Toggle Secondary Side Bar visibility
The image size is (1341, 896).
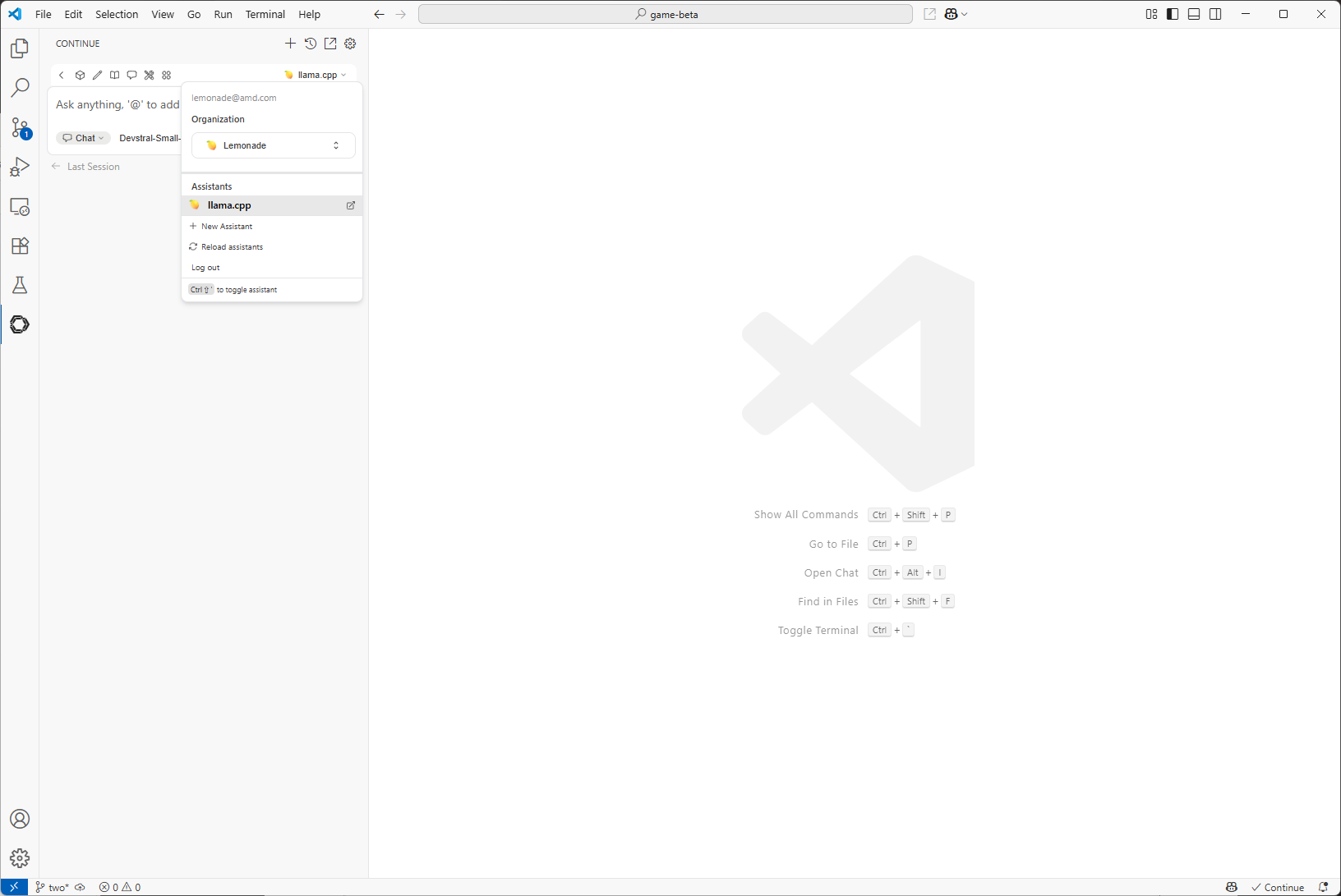(1215, 14)
